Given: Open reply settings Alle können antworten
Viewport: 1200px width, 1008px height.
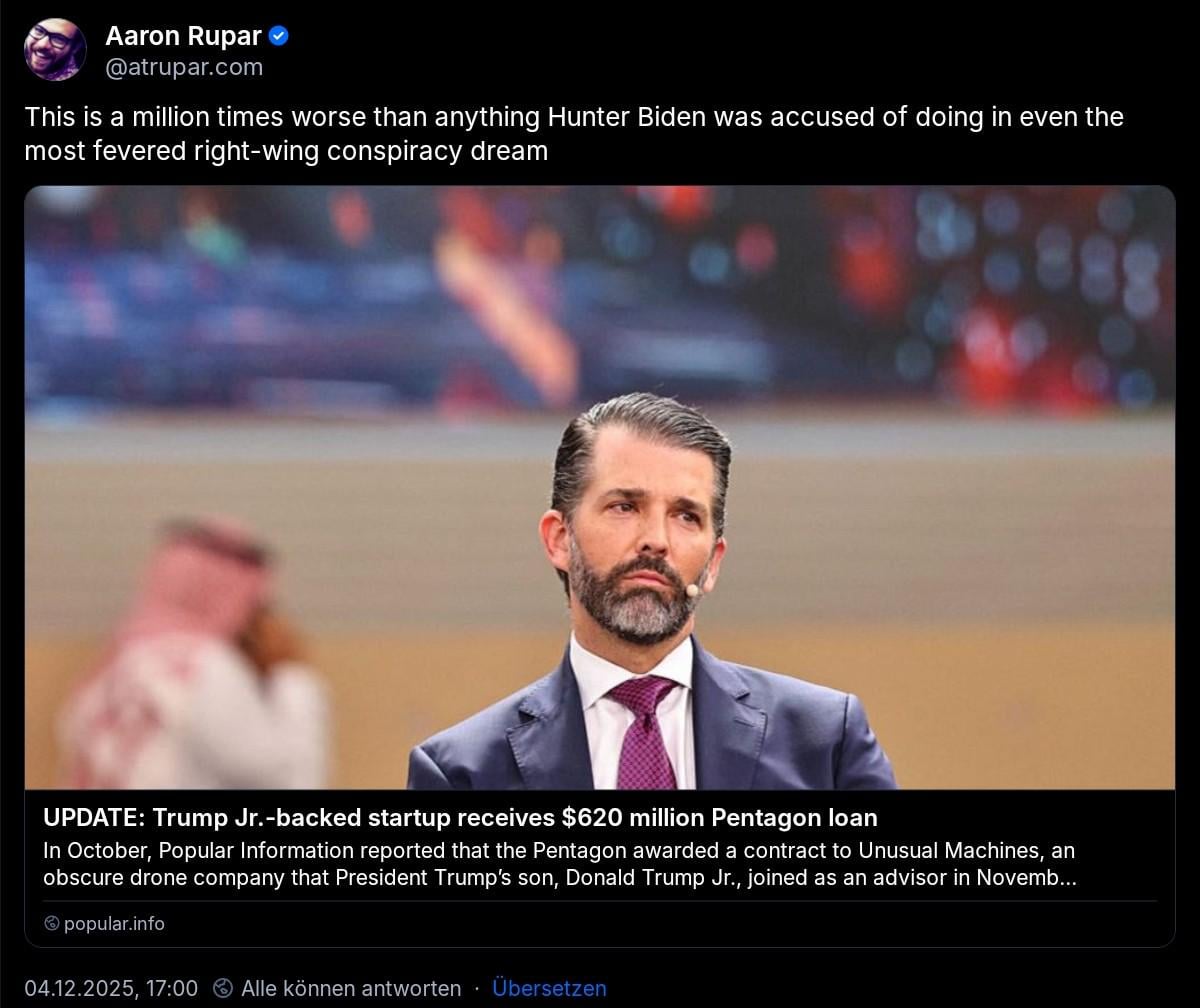Looking at the screenshot, I should tap(351, 989).
